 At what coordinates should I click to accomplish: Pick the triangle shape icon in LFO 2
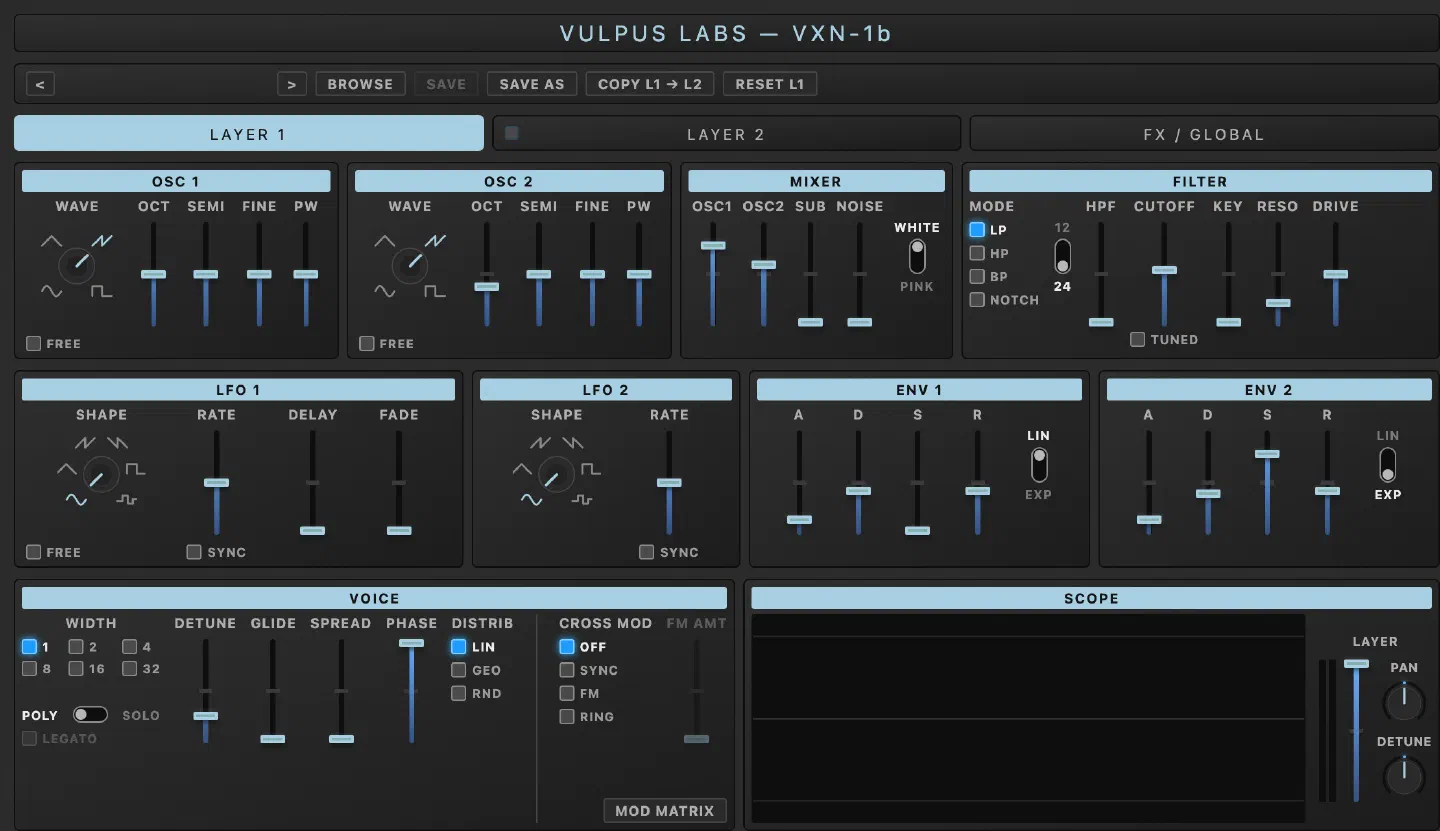click(x=522, y=468)
